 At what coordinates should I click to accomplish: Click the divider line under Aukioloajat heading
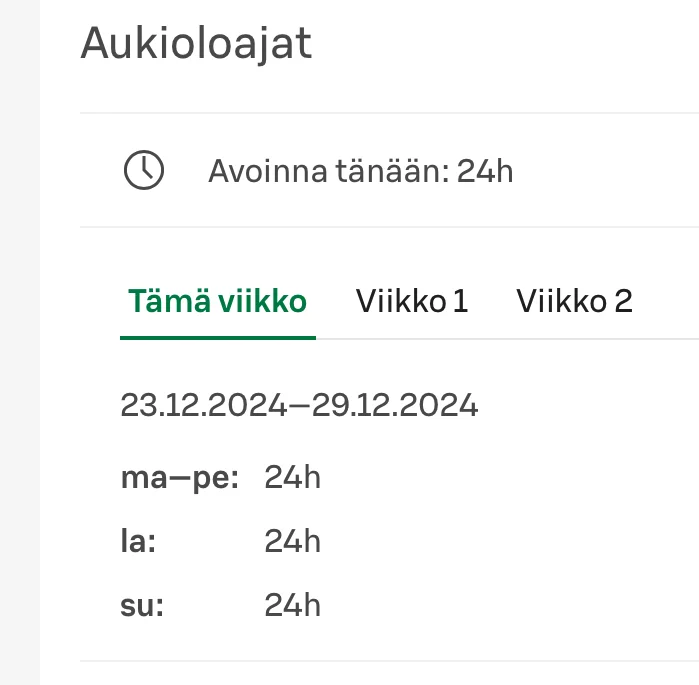pyautogui.click(x=389, y=113)
